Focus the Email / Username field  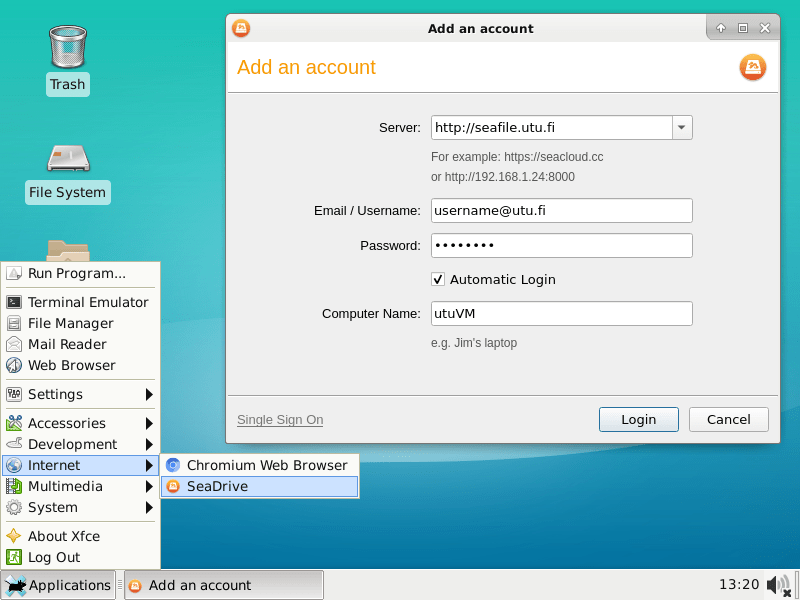pos(562,211)
